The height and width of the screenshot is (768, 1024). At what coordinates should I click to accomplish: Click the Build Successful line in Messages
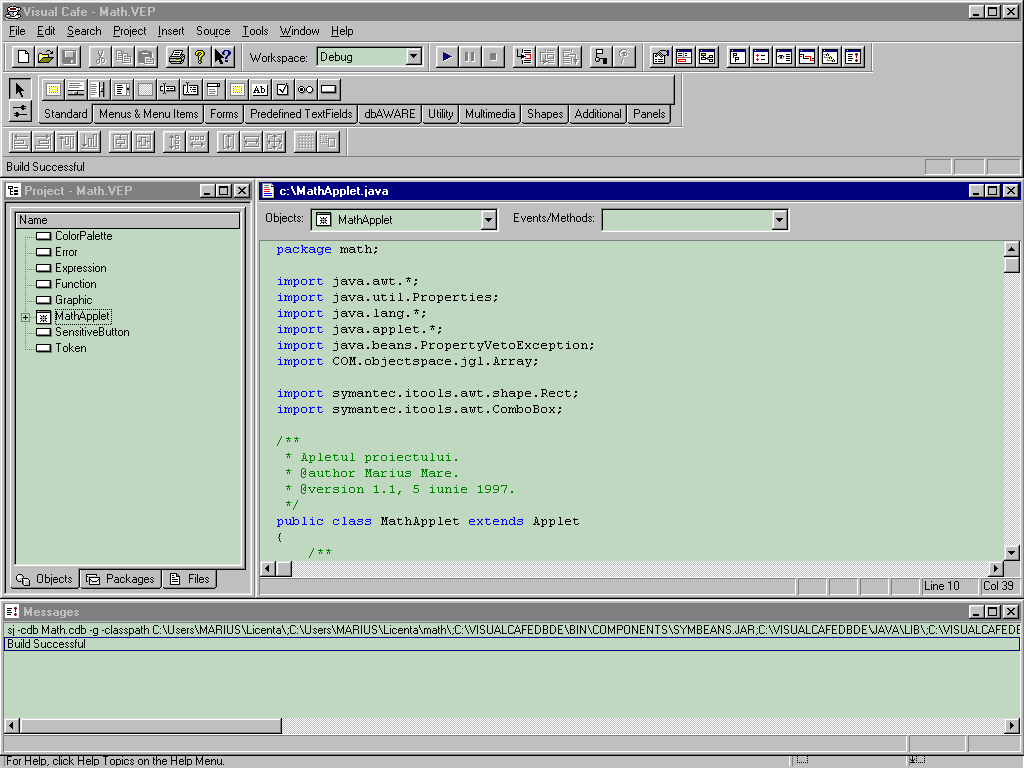pos(512,644)
